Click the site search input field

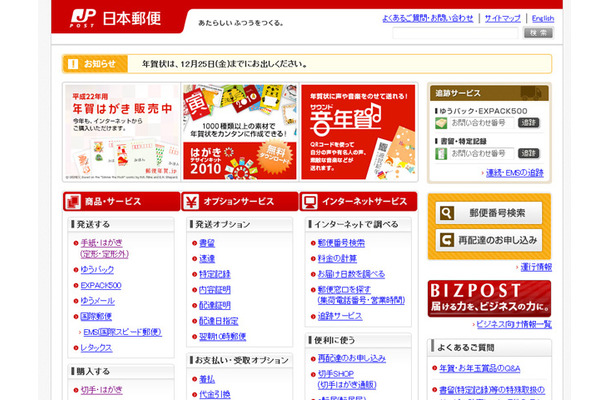point(455,33)
